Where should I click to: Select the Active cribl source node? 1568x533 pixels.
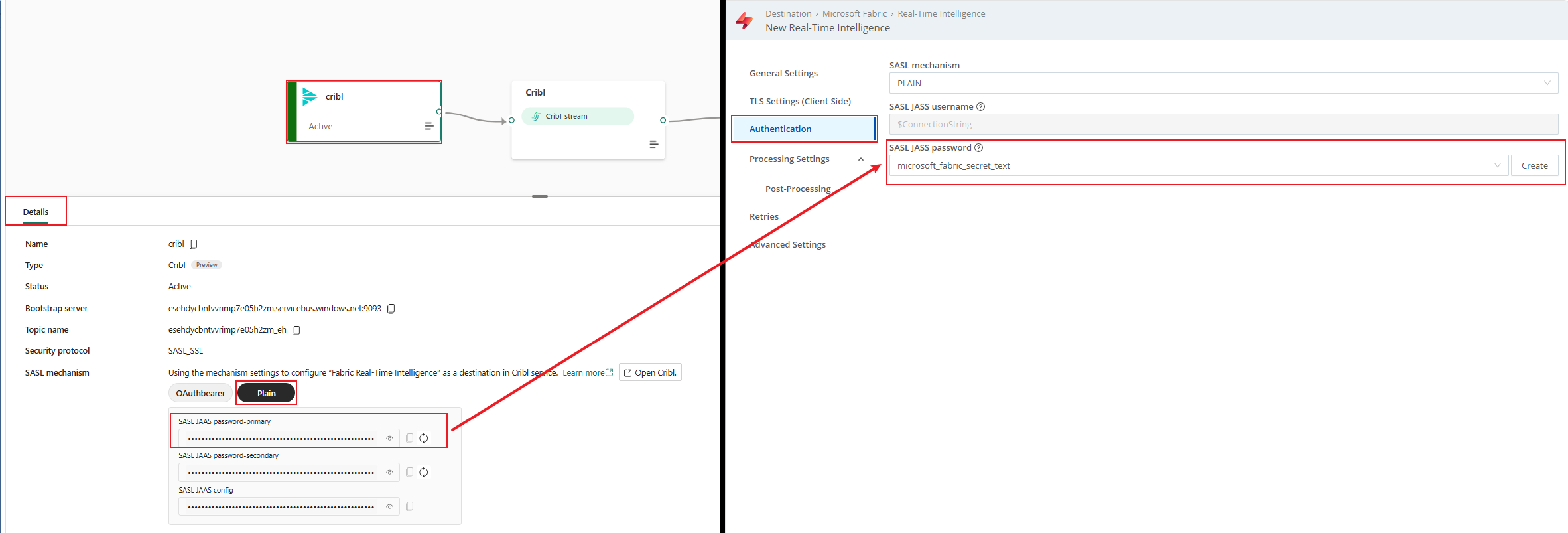pyautogui.click(x=364, y=112)
